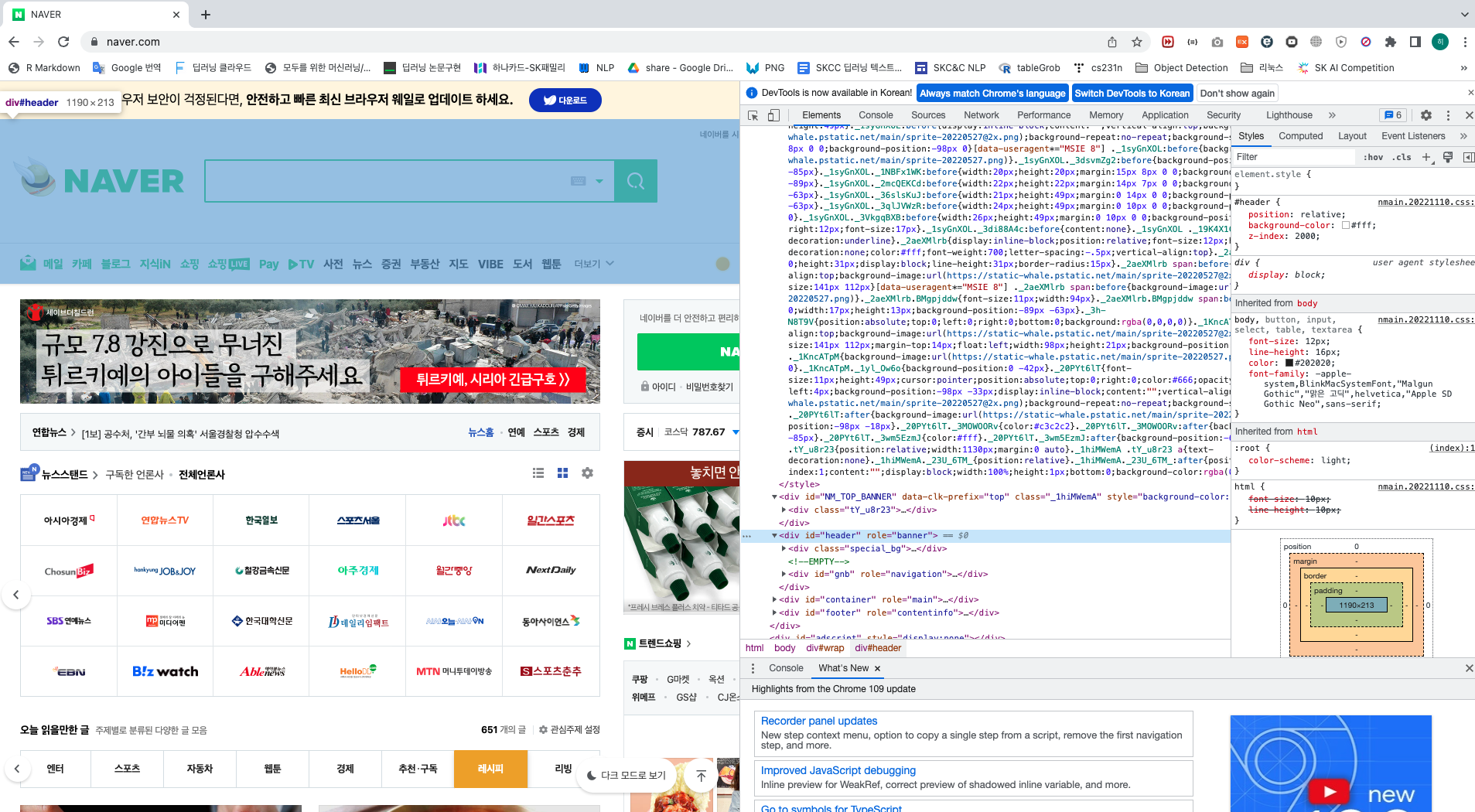1475x812 pixels.
Task: Click Switch DevTools to Korean button
Action: tap(1132, 94)
